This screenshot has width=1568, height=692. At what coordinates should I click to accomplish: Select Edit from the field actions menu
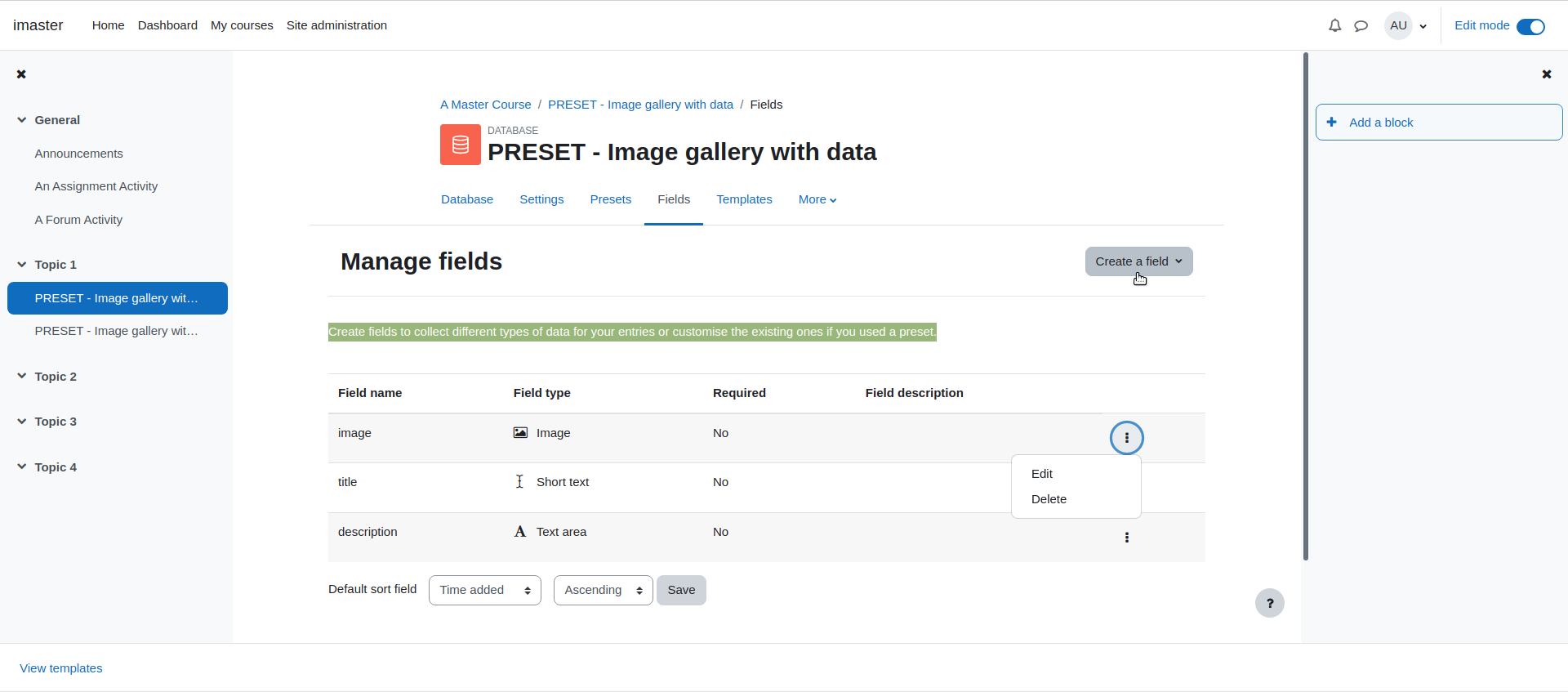1042,474
